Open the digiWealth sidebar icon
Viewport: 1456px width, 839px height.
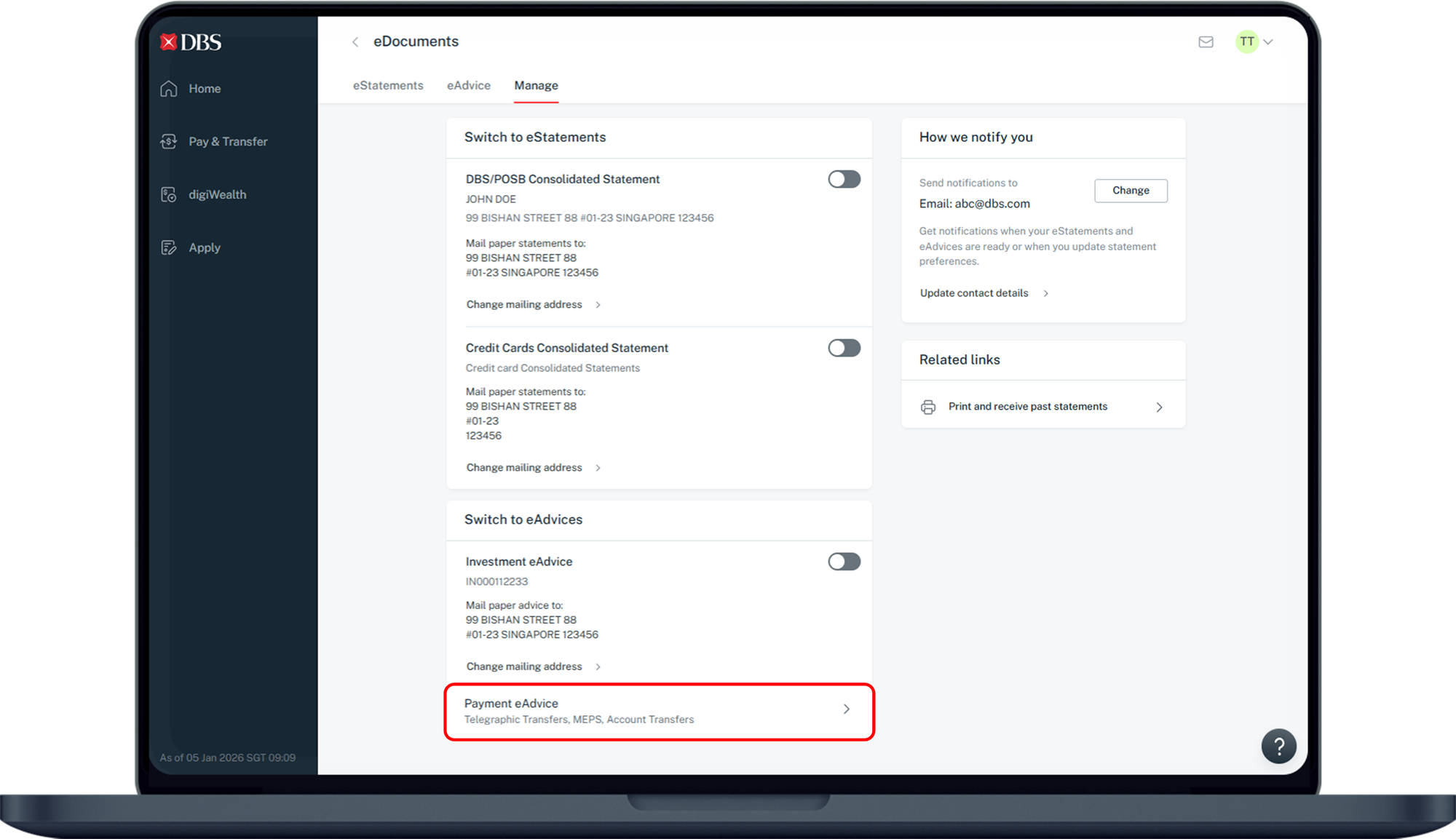coord(169,195)
